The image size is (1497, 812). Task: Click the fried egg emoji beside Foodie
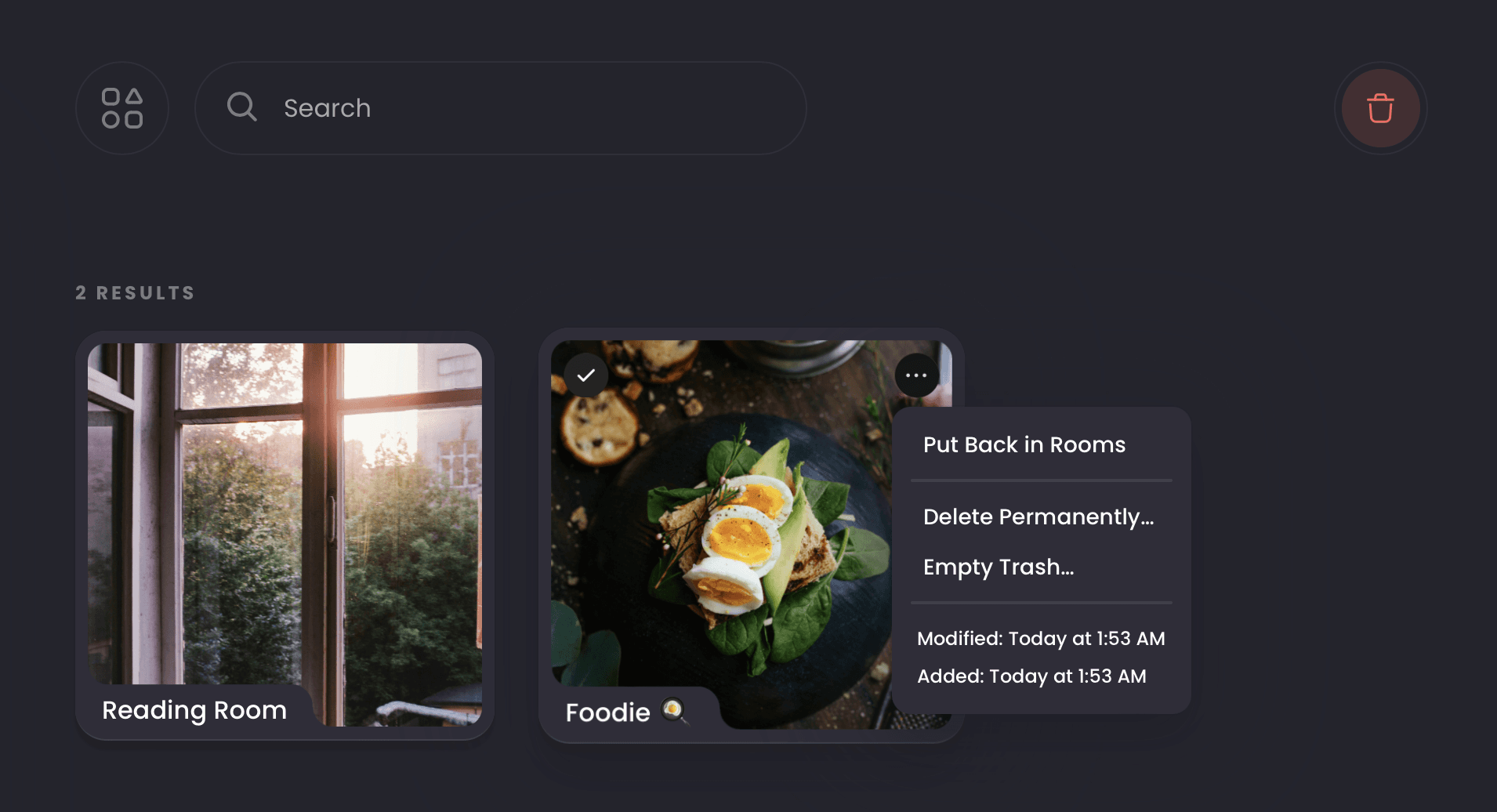[674, 711]
